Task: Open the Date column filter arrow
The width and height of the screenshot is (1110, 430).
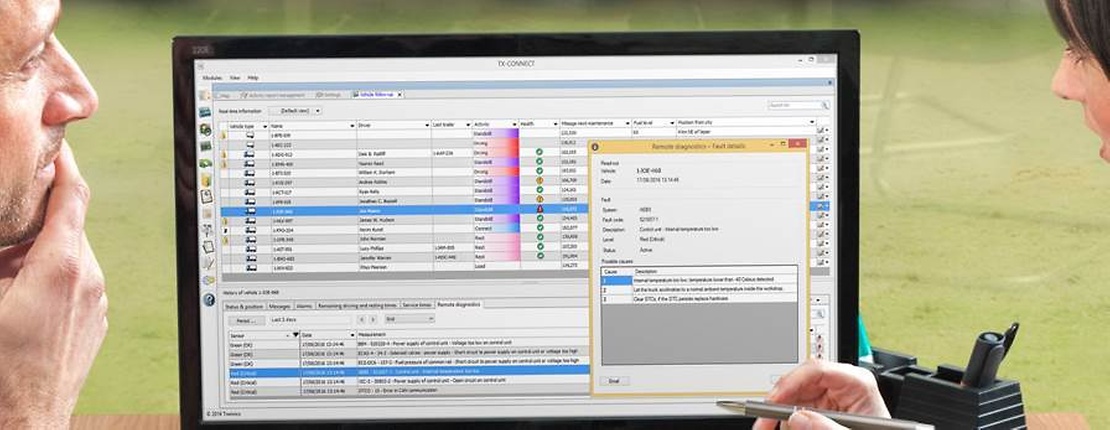Action: point(352,334)
